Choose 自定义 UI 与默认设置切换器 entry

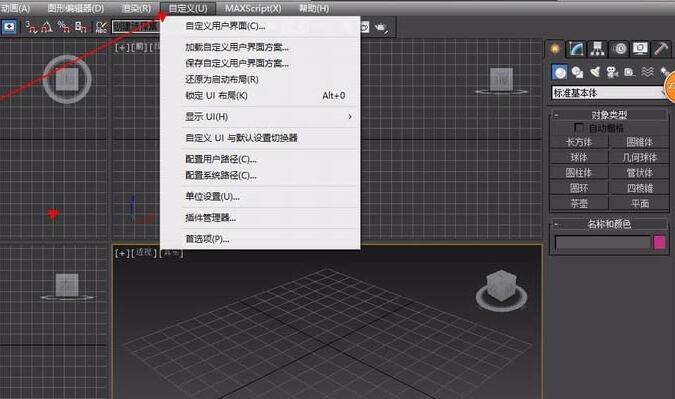tap(260, 138)
